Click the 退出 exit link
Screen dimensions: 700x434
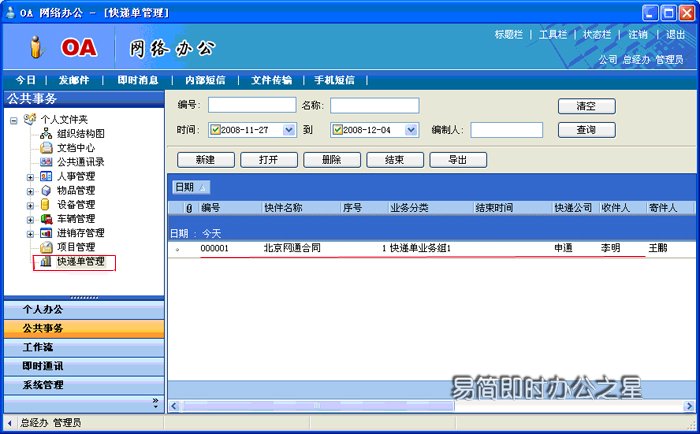pyautogui.click(x=675, y=34)
